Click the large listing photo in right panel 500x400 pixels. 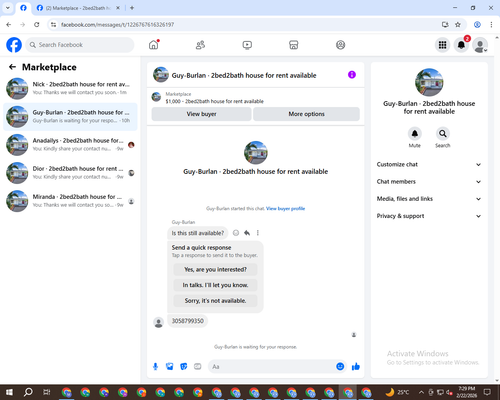click(429, 82)
